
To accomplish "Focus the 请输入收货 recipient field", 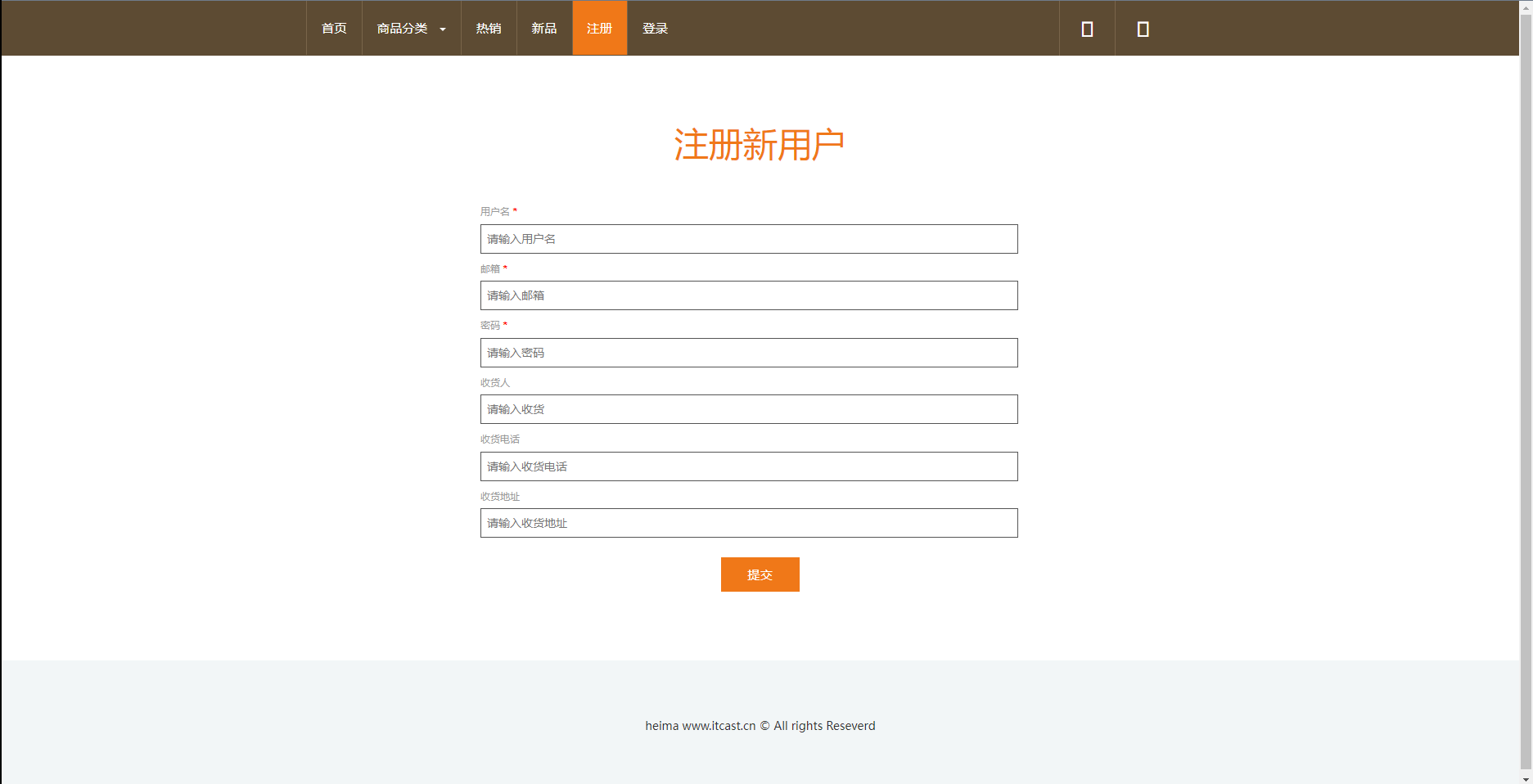I will (x=749, y=409).
